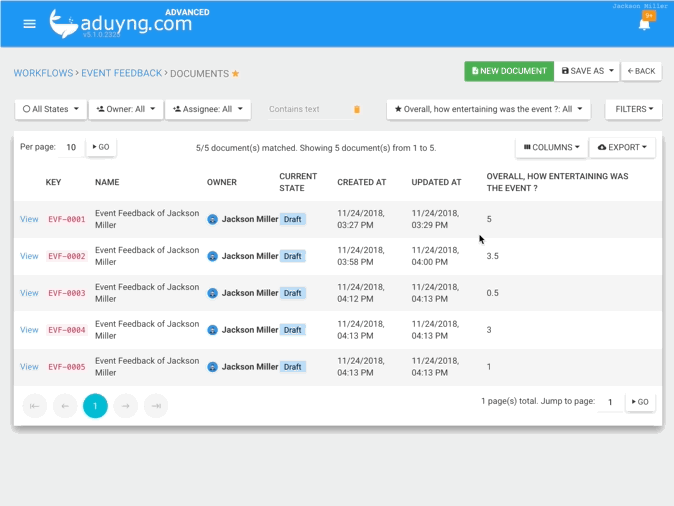674x506 pixels.
Task: Go to the last page of results
Action: click(156, 406)
